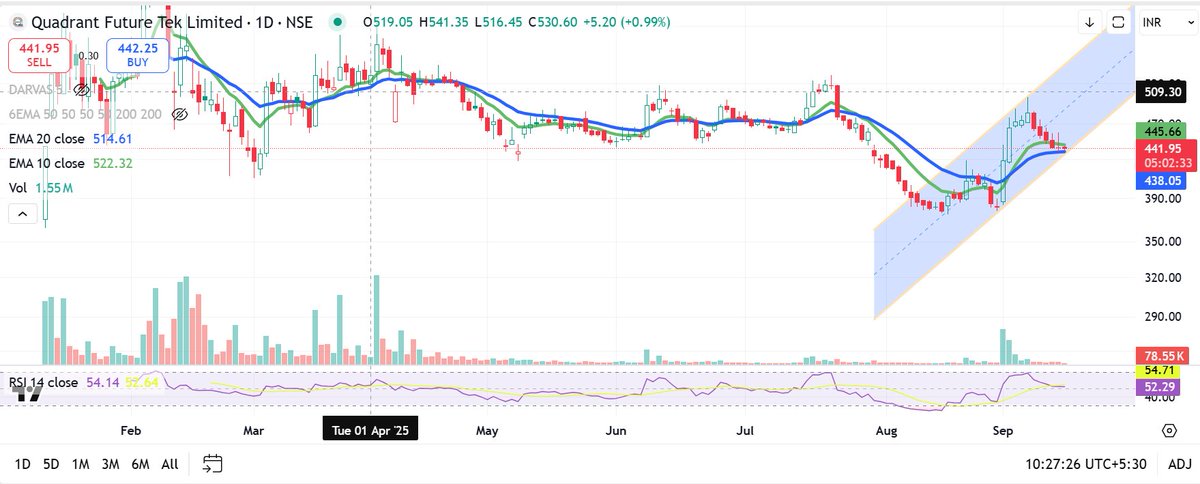Collapse the indicator legend chevron
Viewport: 1200px width, 484px height.
21,213
